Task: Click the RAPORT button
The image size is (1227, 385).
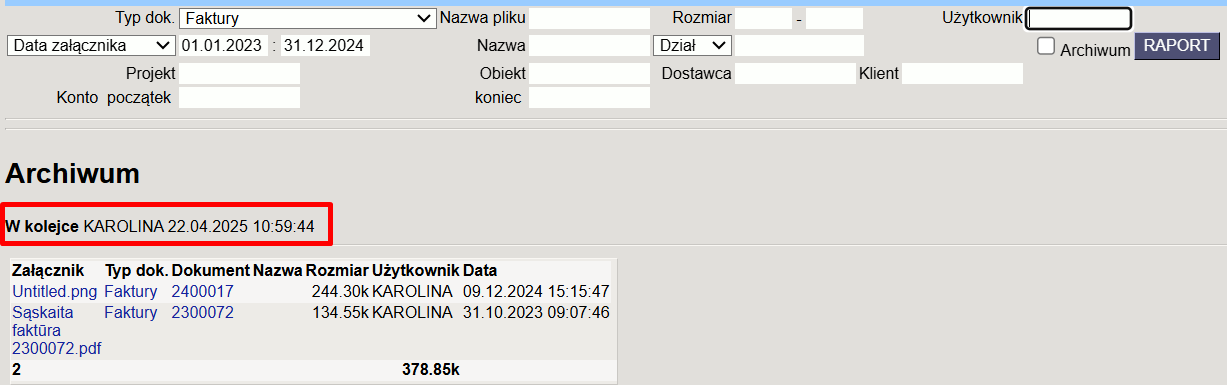Action: (x=1177, y=46)
